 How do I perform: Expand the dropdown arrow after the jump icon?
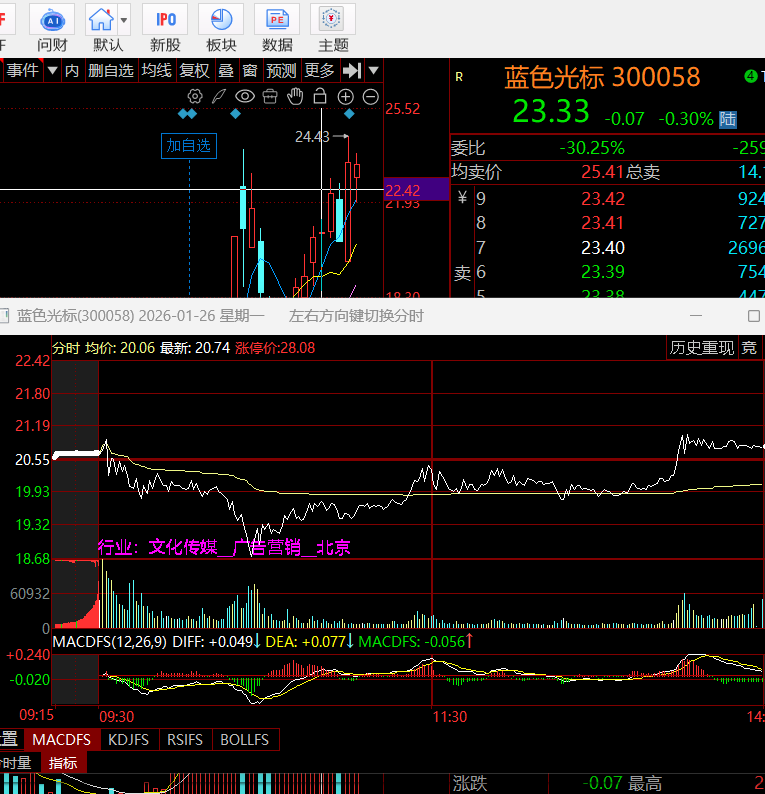374,70
